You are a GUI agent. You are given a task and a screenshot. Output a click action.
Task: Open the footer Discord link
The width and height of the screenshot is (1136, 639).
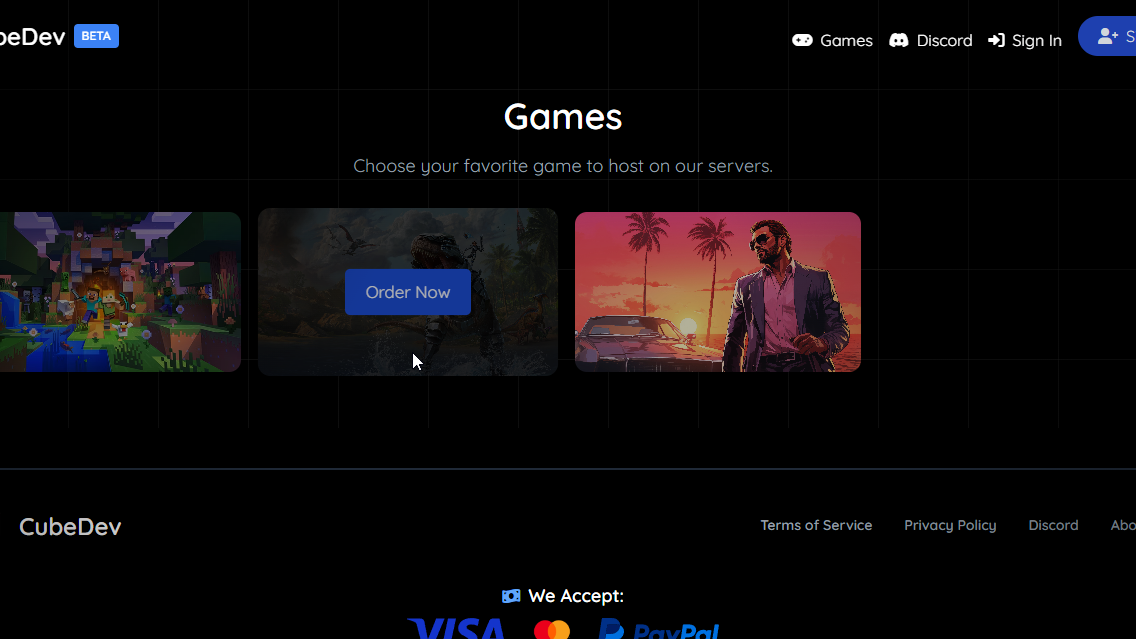pos(1053,525)
